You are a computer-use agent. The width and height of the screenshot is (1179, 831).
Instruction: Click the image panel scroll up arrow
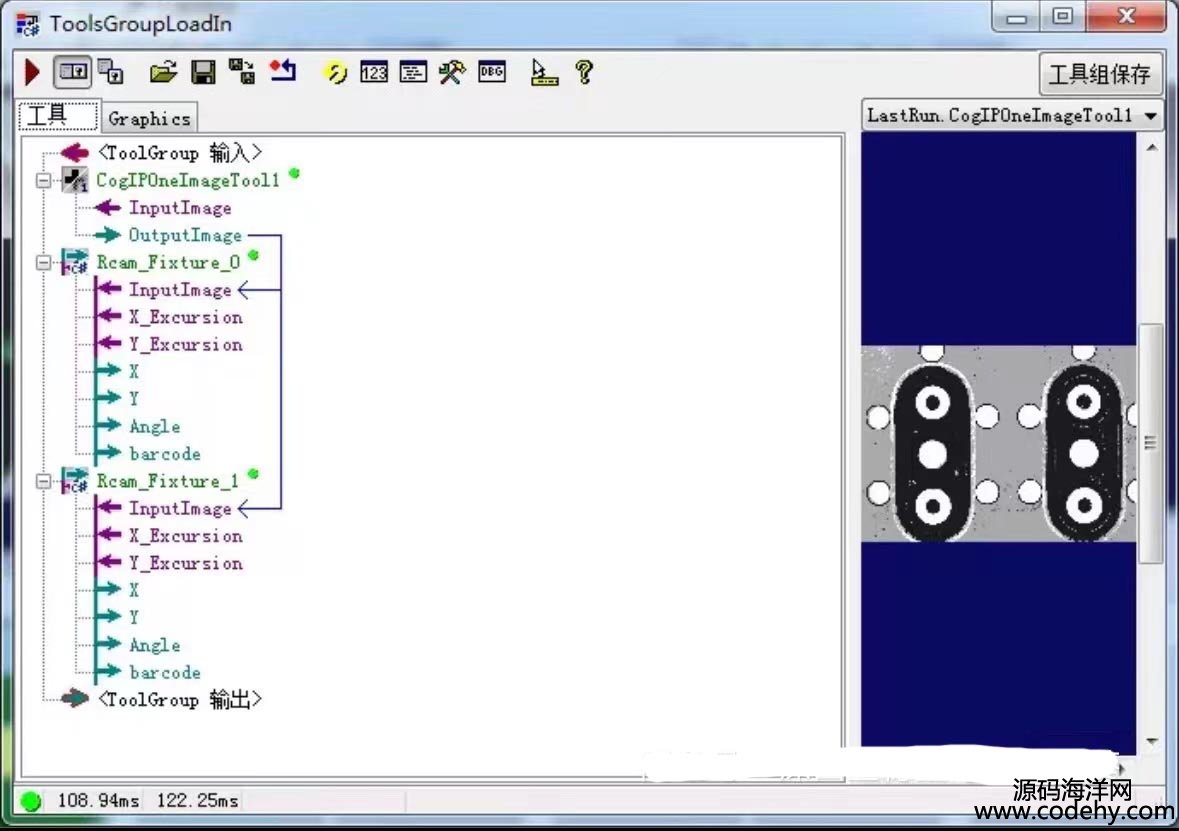[x=1151, y=148]
